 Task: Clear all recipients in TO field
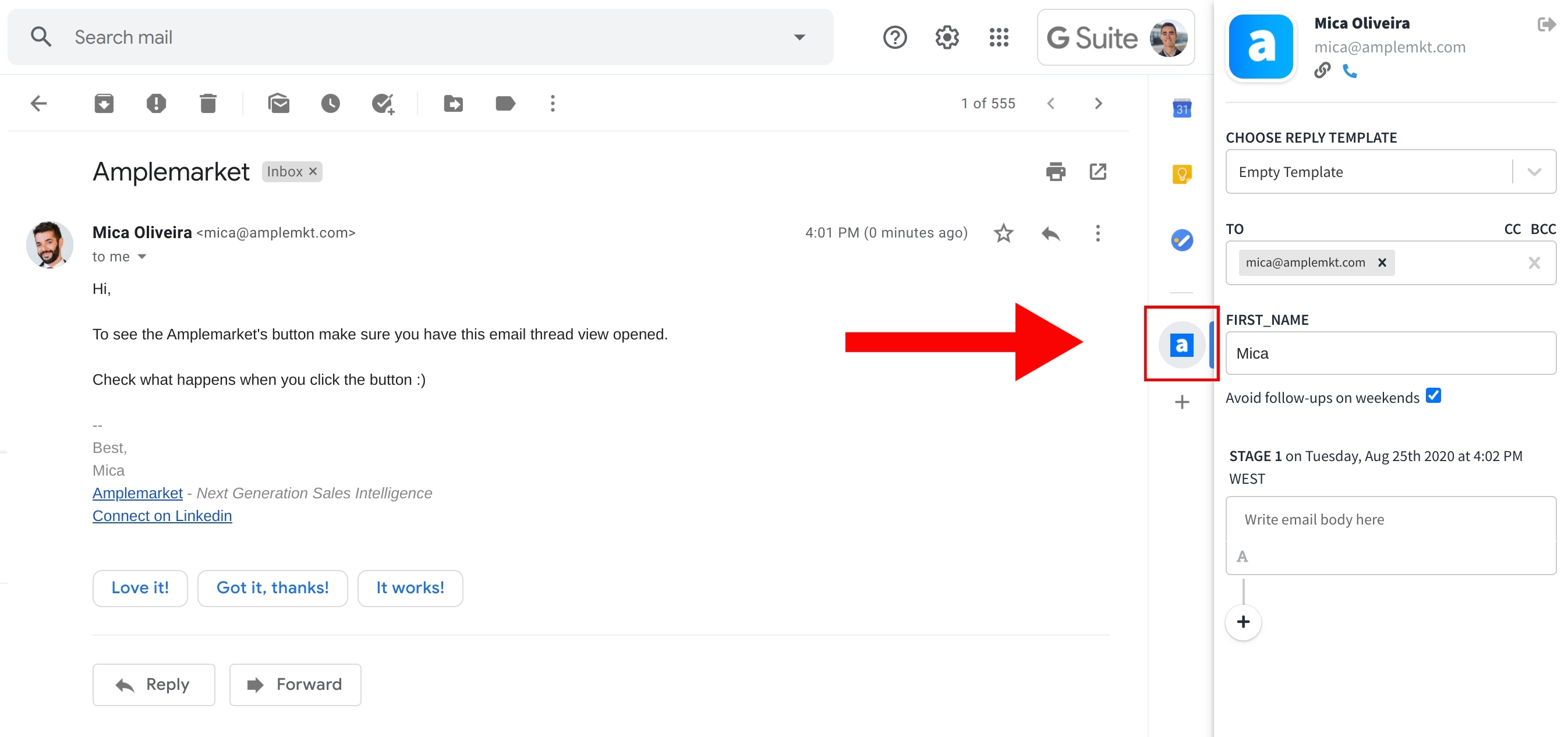coord(1534,263)
